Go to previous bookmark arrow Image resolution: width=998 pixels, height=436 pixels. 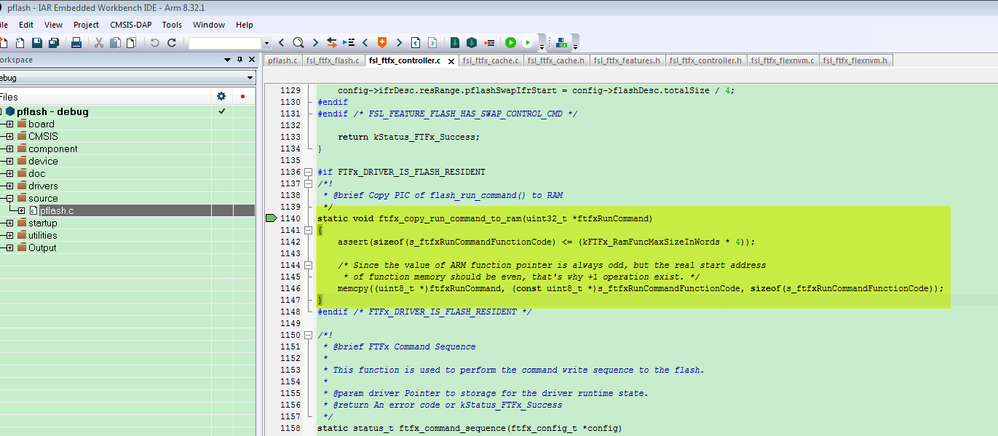click(365, 43)
